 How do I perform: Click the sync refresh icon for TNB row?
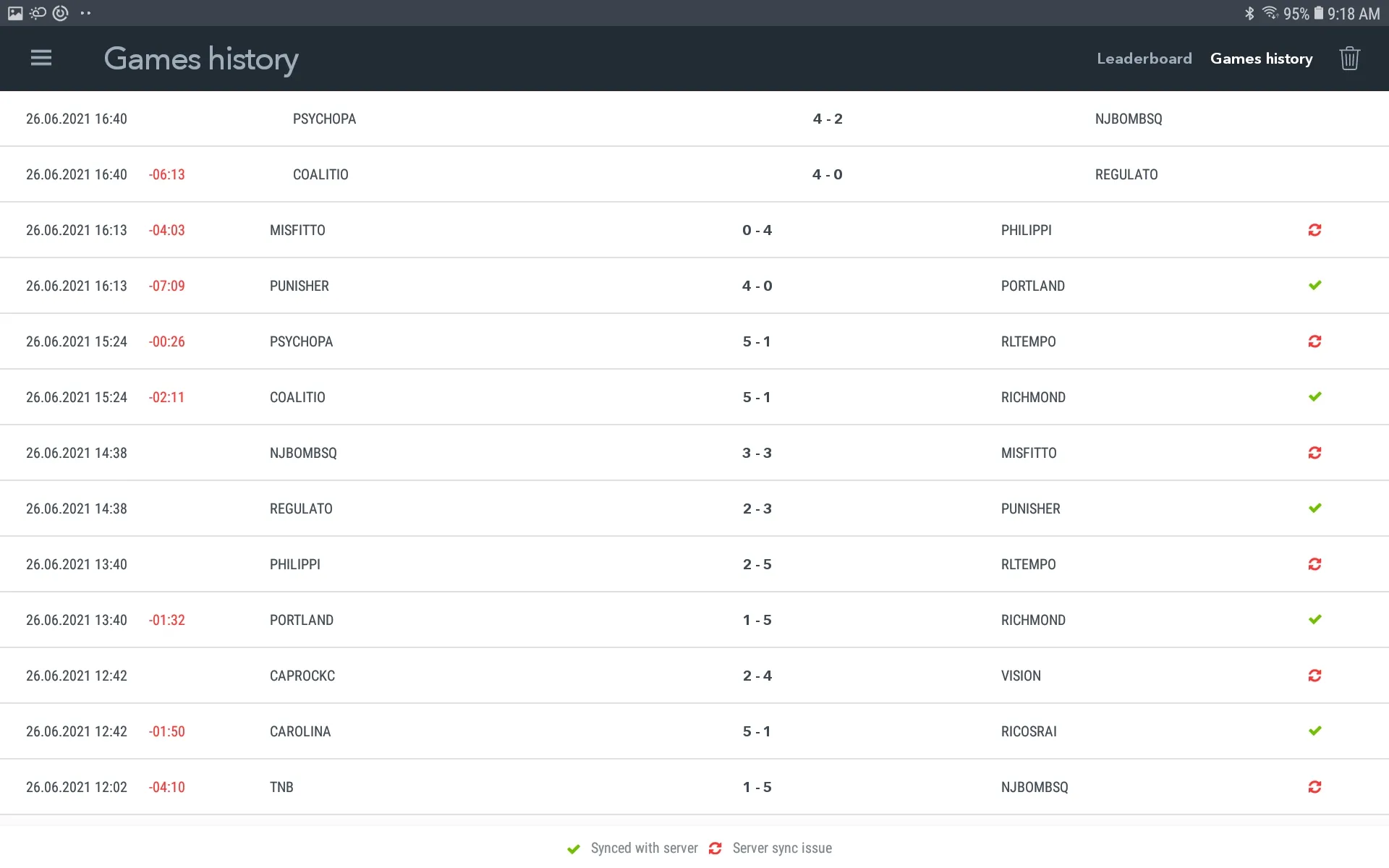pos(1315,787)
